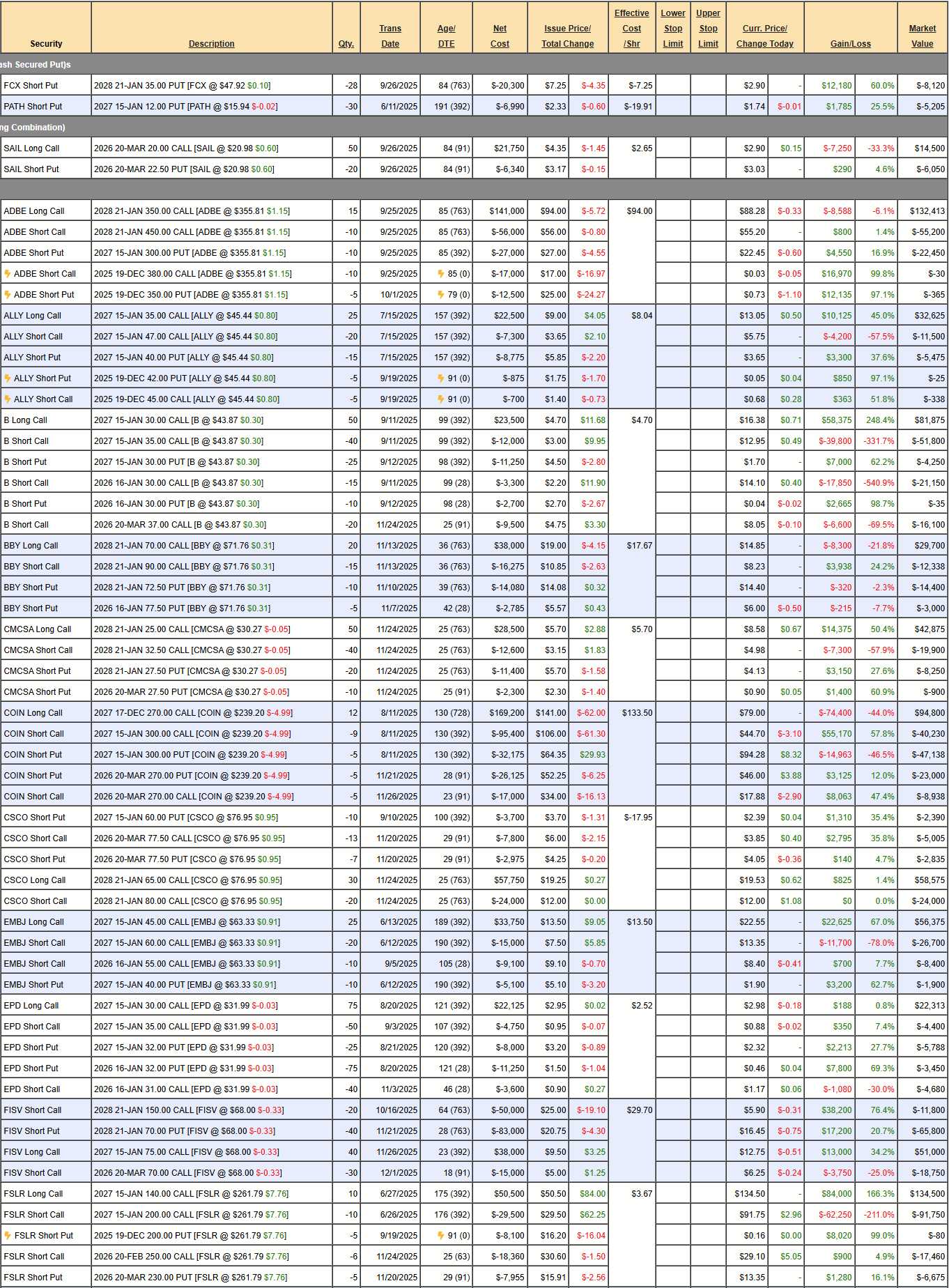Select the FCX Short Put Lower Stop Limit cell
The image size is (949, 1288).
(x=672, y=86)
